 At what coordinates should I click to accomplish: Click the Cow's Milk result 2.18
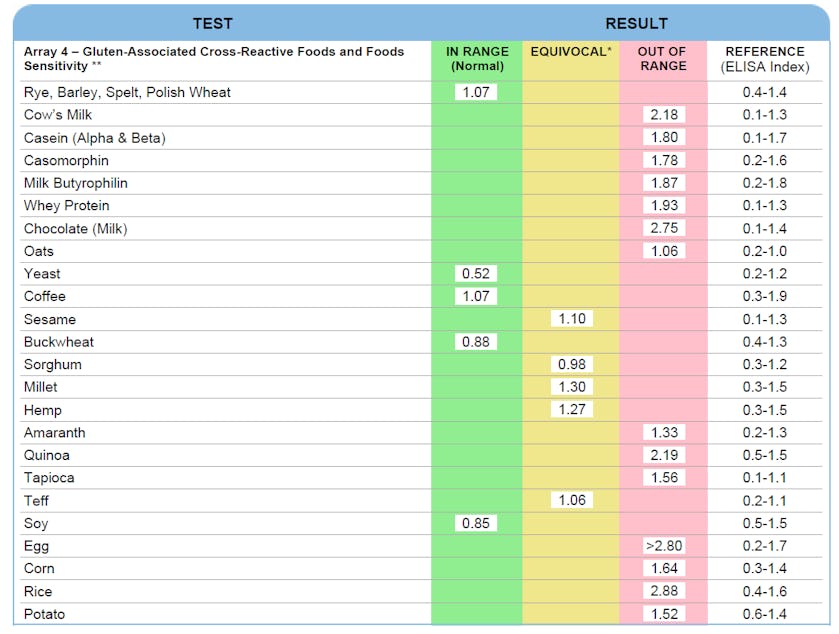point(664,114)
